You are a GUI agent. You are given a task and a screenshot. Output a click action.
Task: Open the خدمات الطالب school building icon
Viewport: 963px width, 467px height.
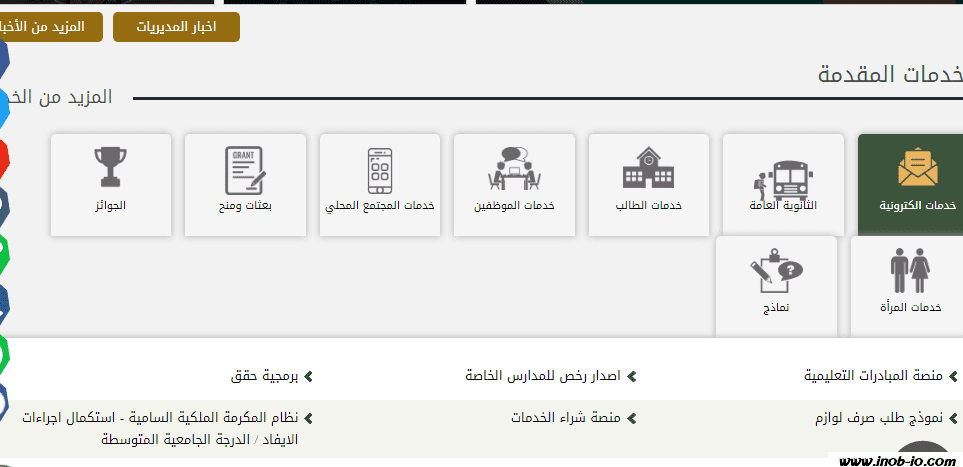[648, 184]
